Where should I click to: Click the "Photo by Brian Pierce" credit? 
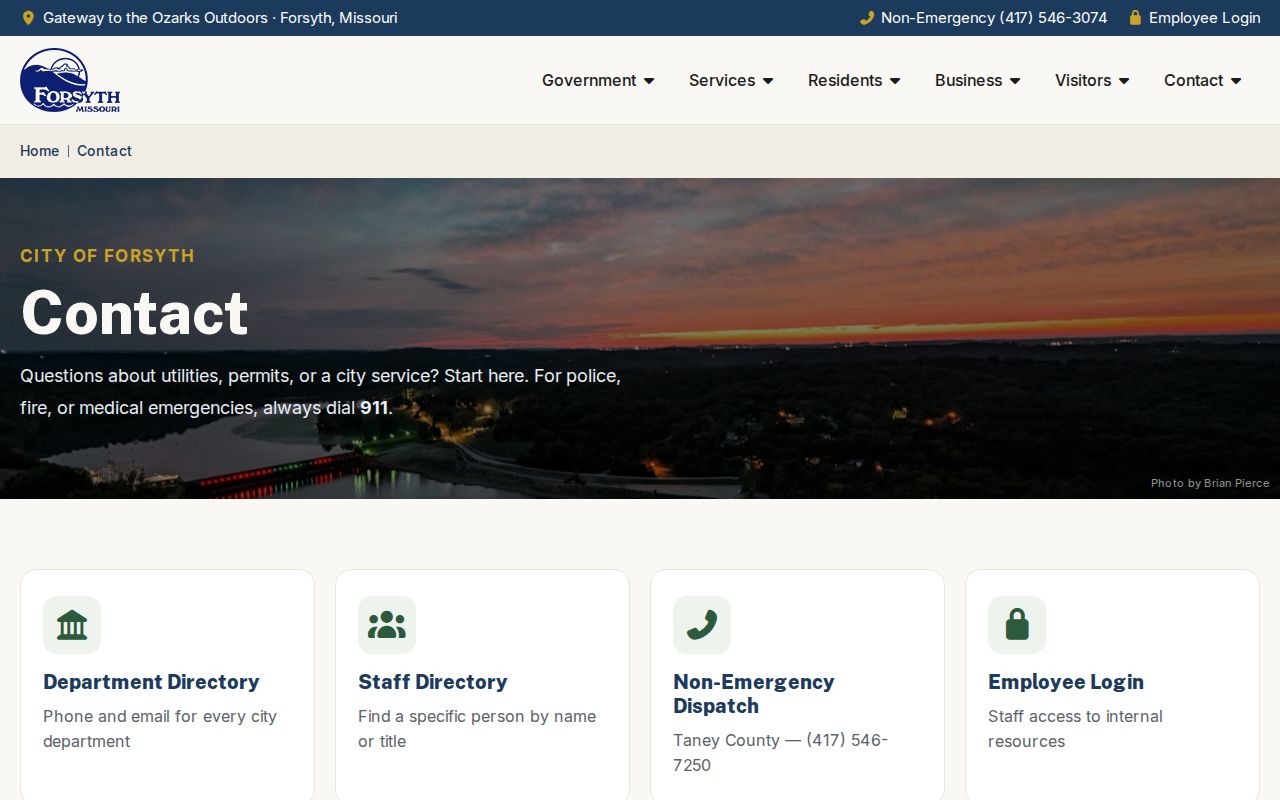click(1210, 483)
